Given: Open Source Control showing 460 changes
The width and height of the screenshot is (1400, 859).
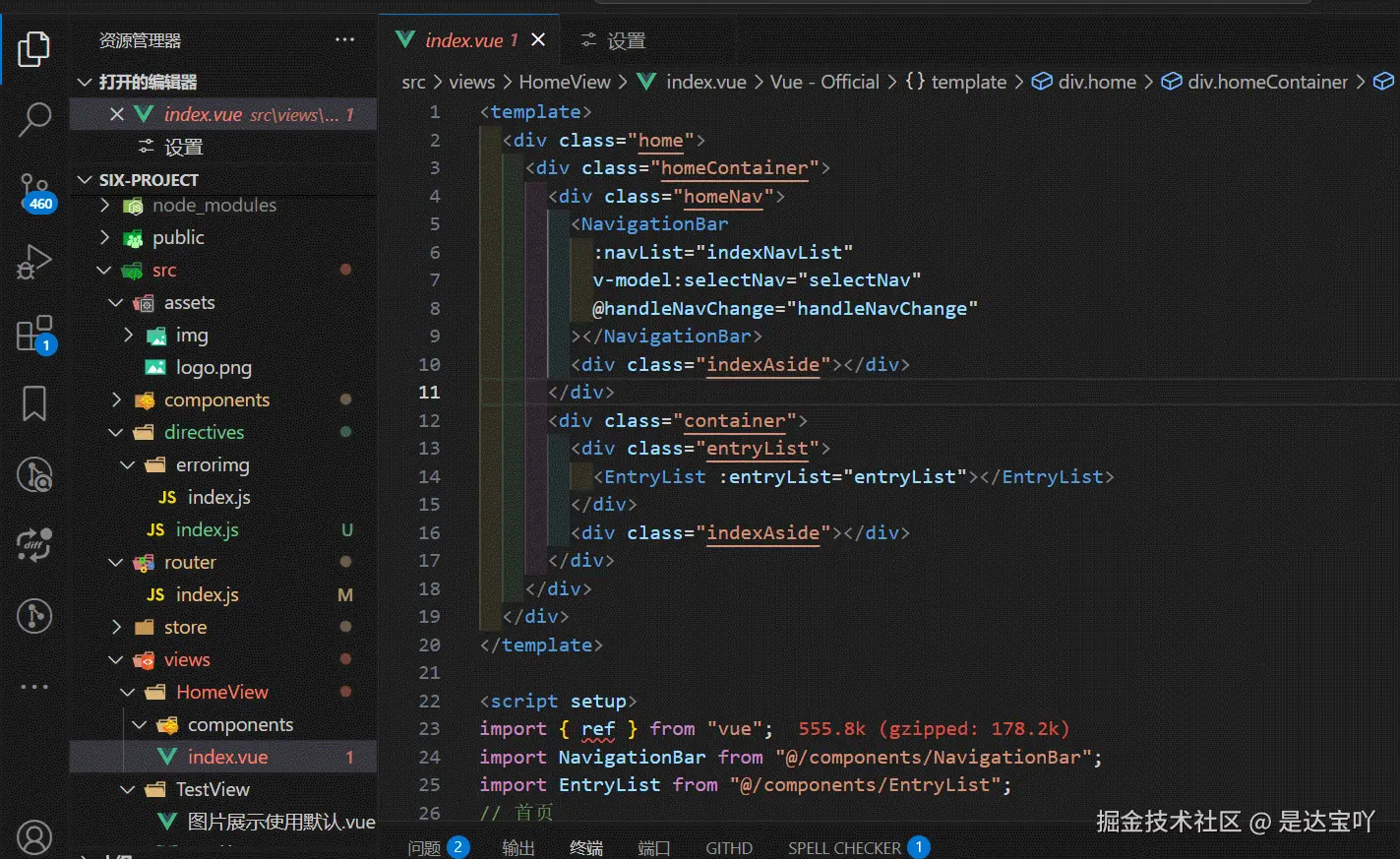Looking at the screenshot, I should click(x=35, y=189).
